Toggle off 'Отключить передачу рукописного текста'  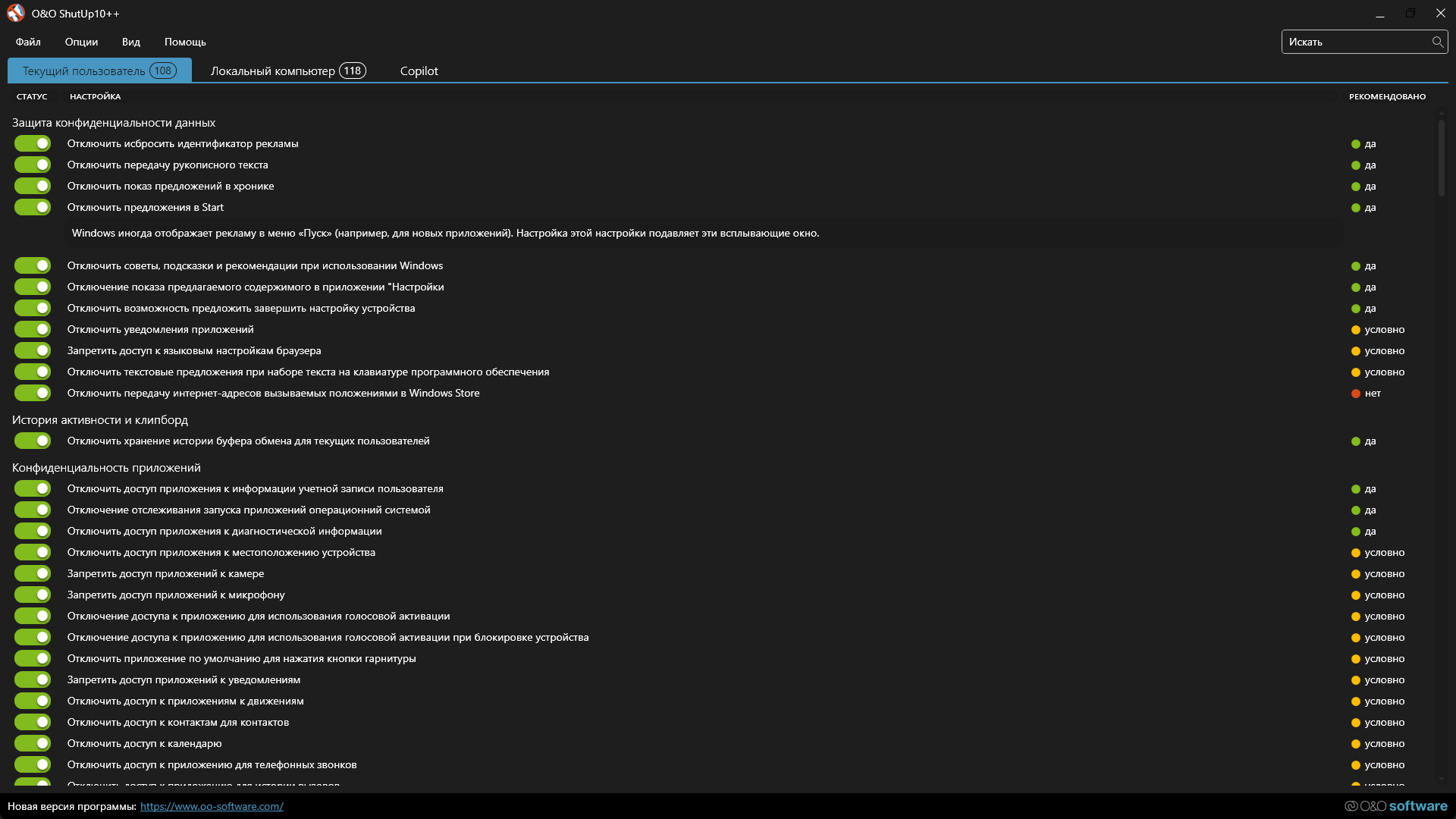tap(33, 165)
